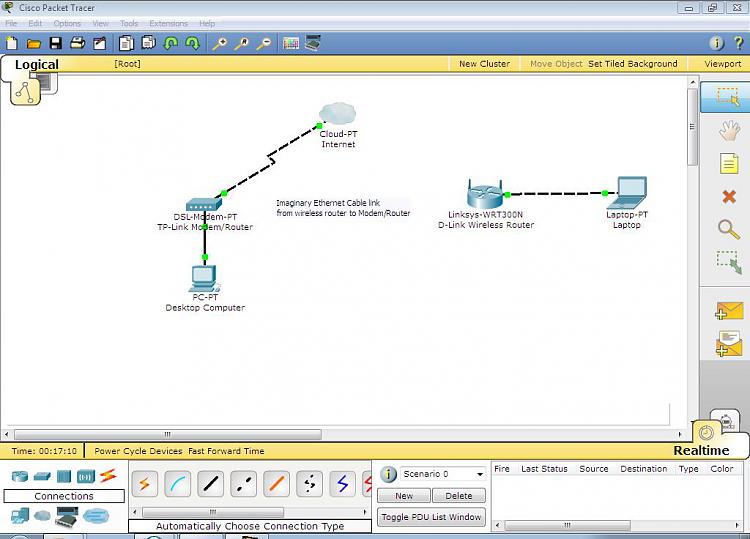Open the Drawing Palette icon
This screenshot has width=750, height=539.
point(291,44)
